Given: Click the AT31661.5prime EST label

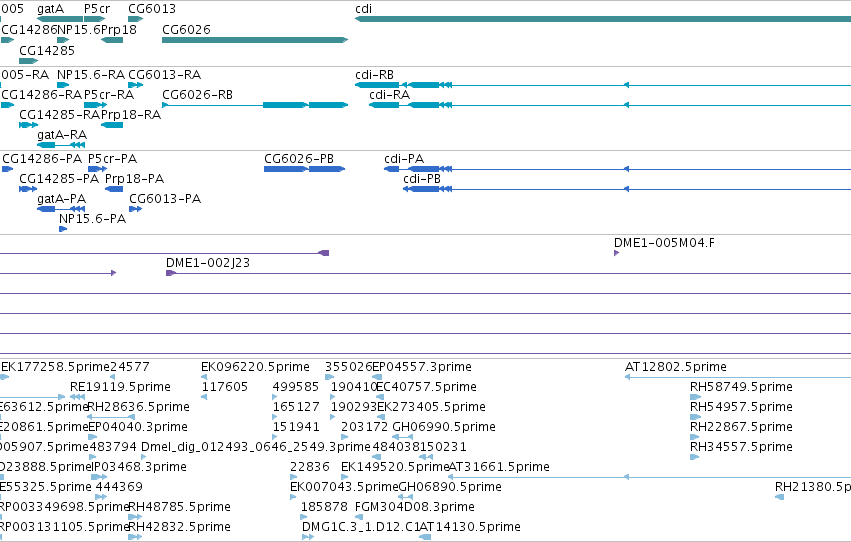Looking at the screenshot, I should click(x=499, y=467).
